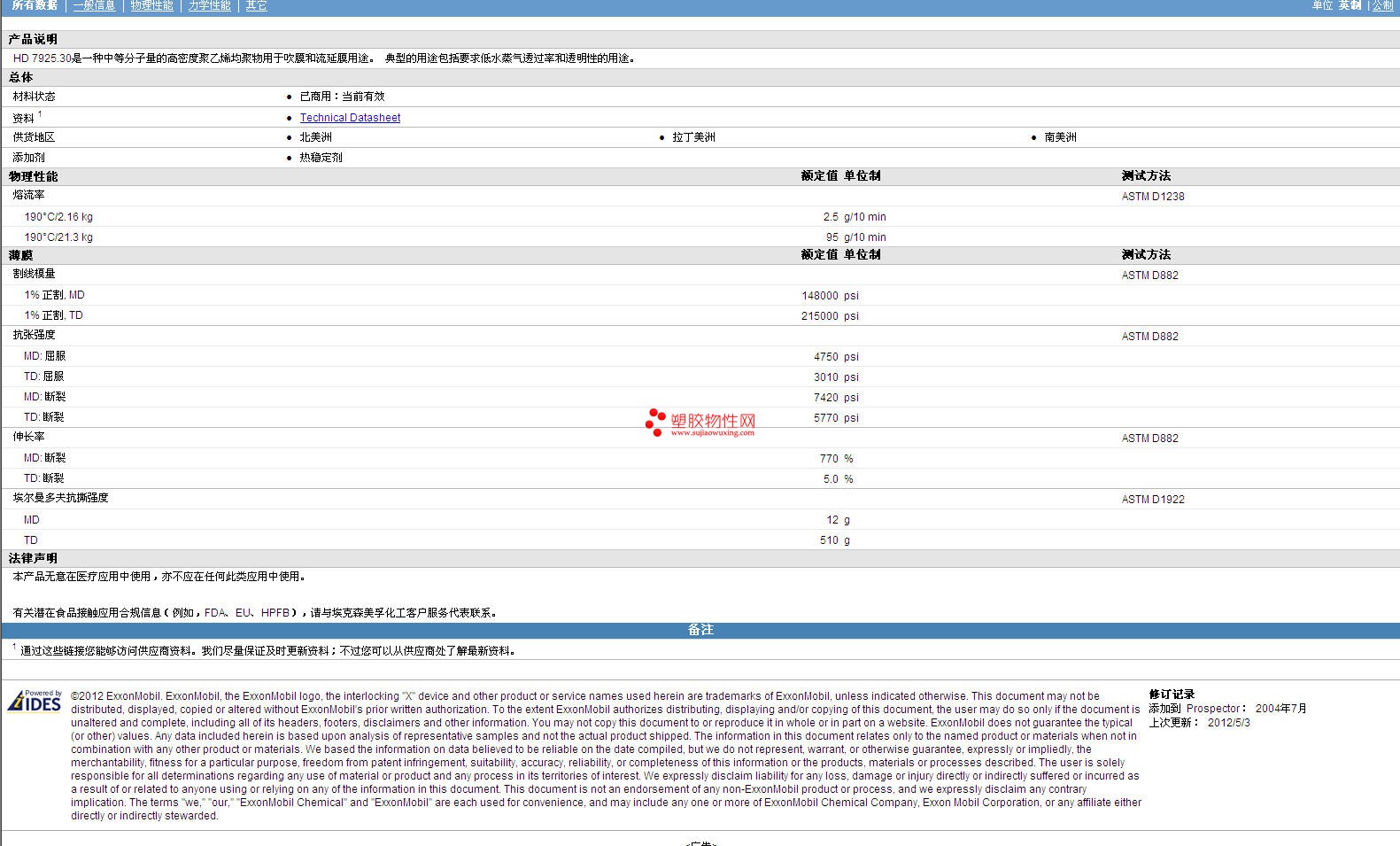
Task: Click the 物理性能 section header
Action: (34, 176)
